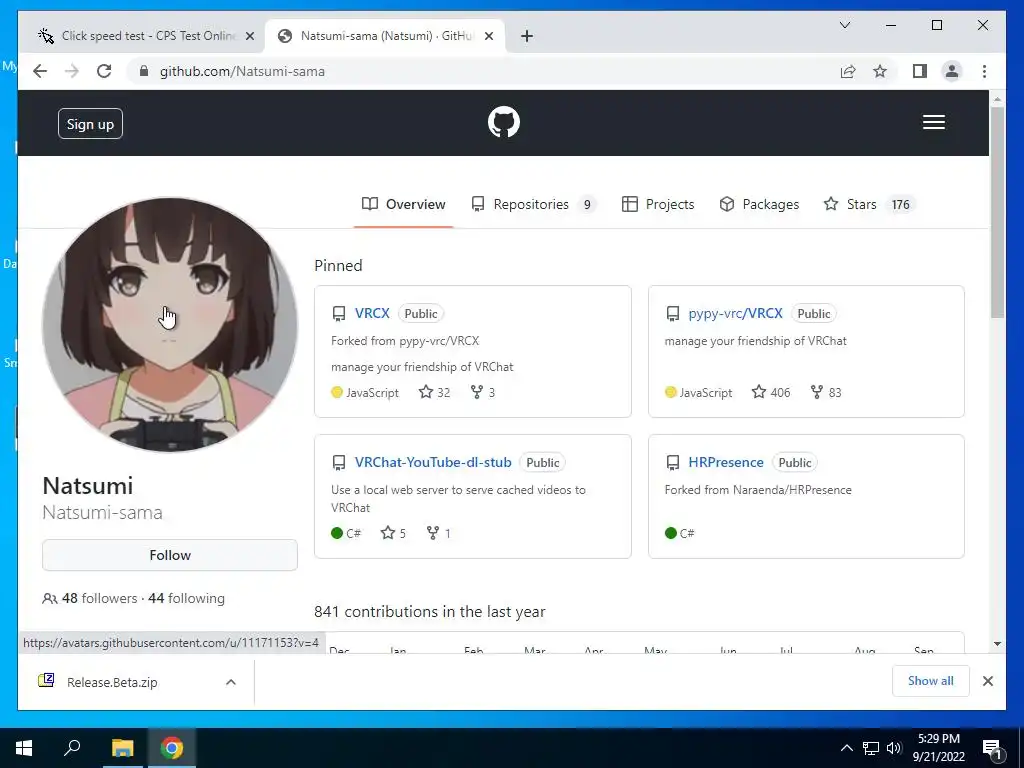The image size is (1024, 768).
Task: Reload the GitHub page
Action: tap(104, 71)
